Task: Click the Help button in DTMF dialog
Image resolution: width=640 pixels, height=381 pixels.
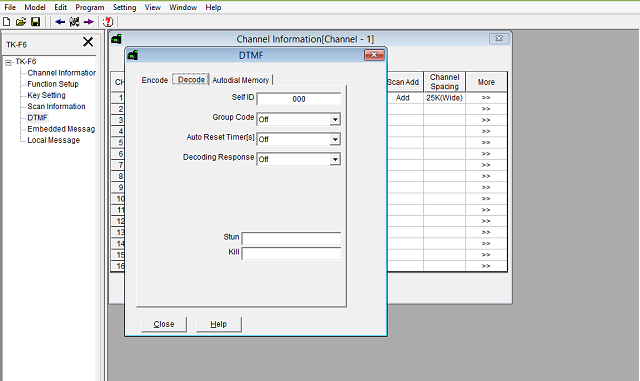Action: 219,324
